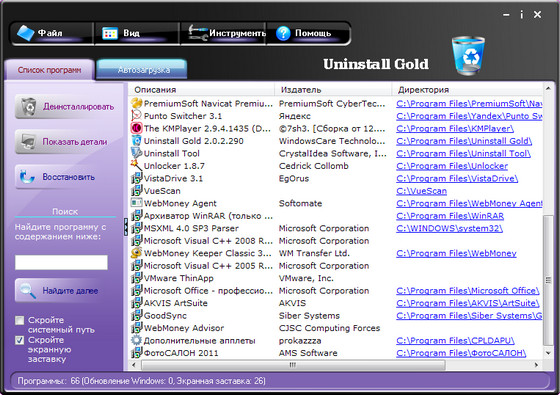Open the C:\Program Files\WinRAR link

[450, 216]
